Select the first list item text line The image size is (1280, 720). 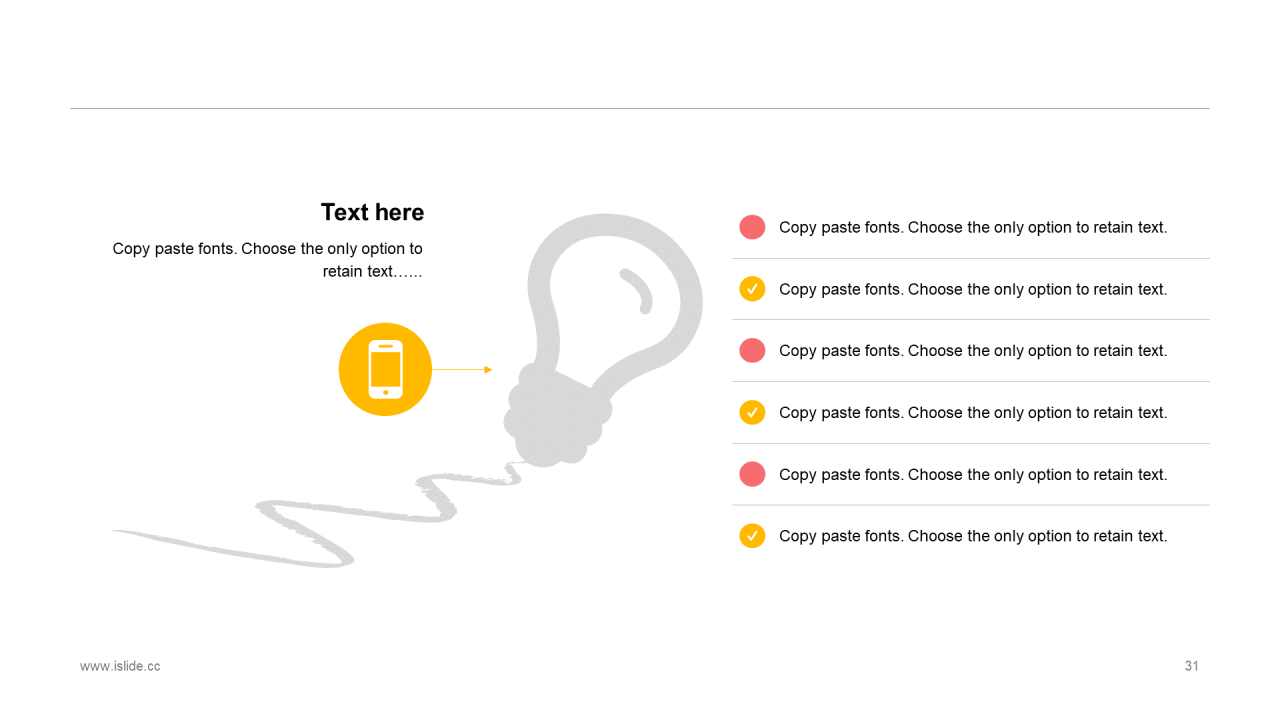973,227
